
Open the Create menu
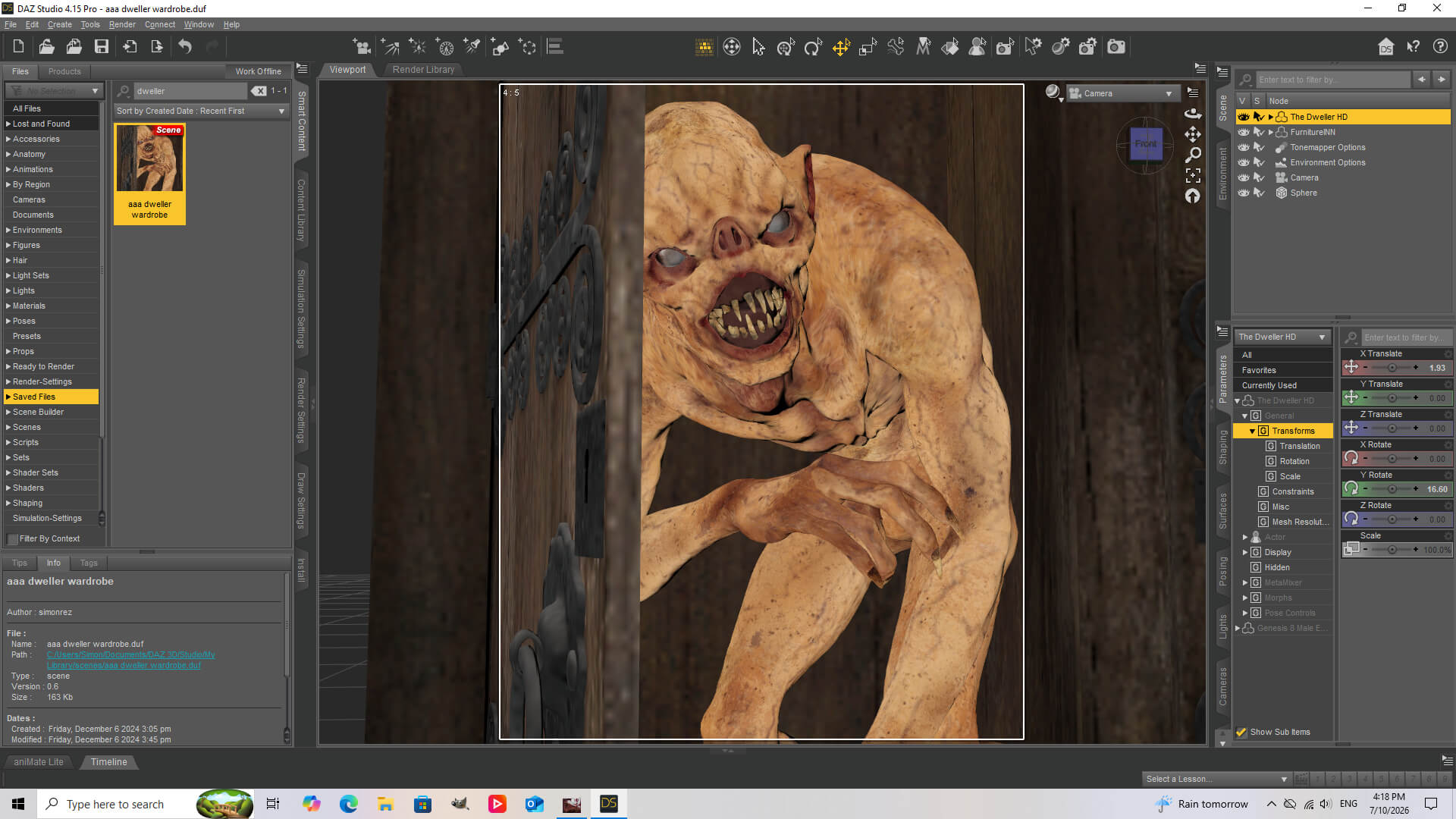tap(60, 24)
